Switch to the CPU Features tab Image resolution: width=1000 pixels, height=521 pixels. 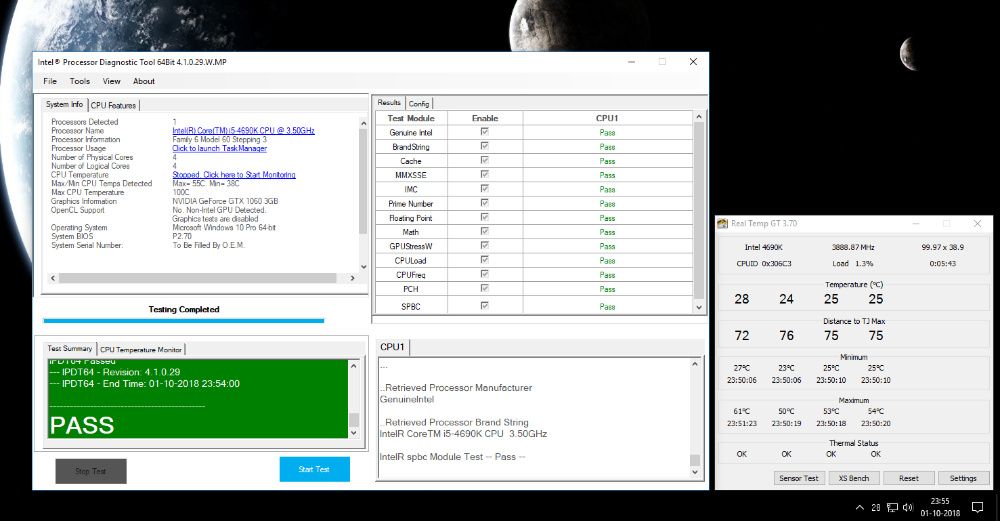point(113,105)
